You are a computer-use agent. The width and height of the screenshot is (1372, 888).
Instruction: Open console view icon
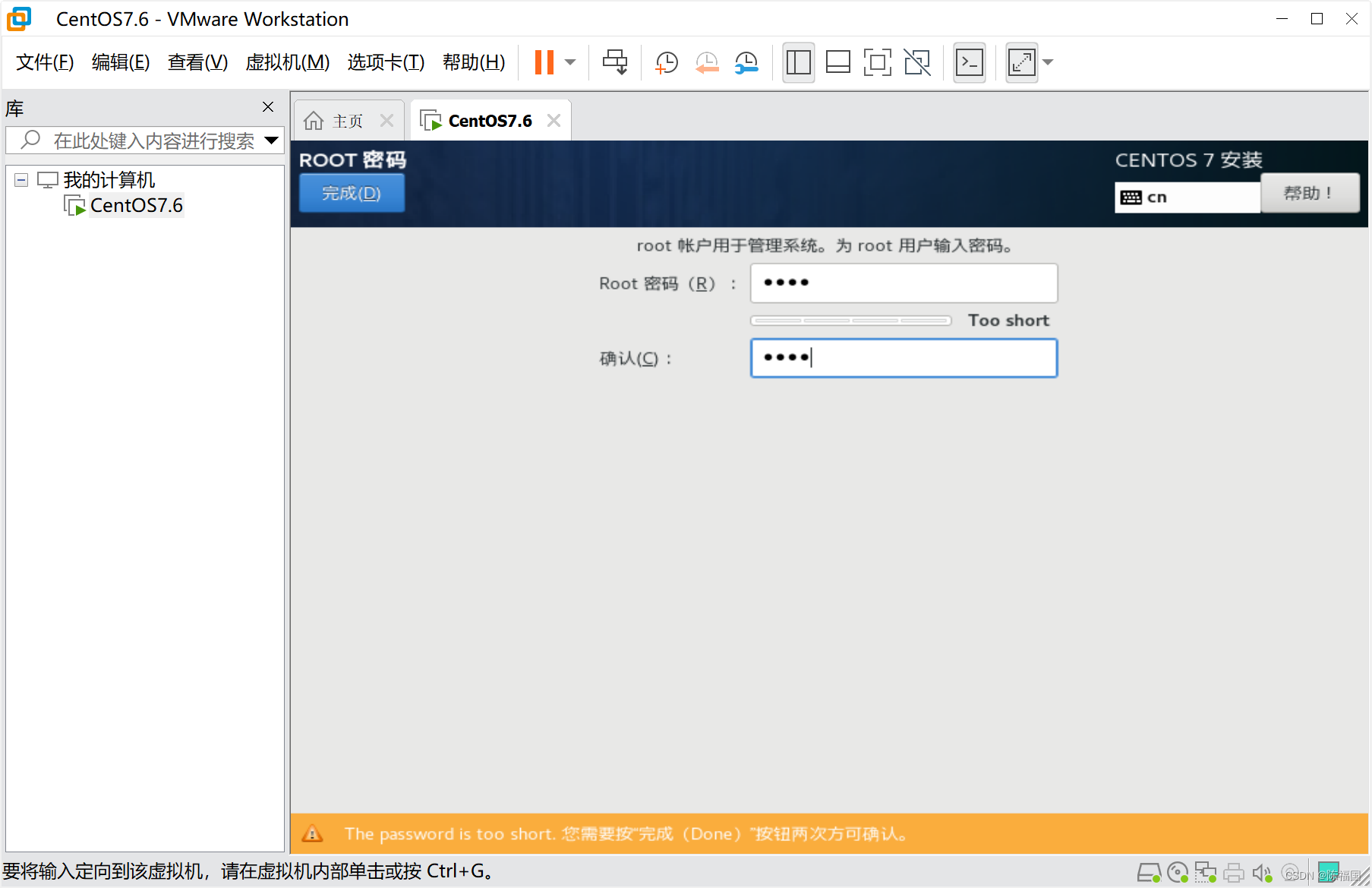(x=970, y=62)
